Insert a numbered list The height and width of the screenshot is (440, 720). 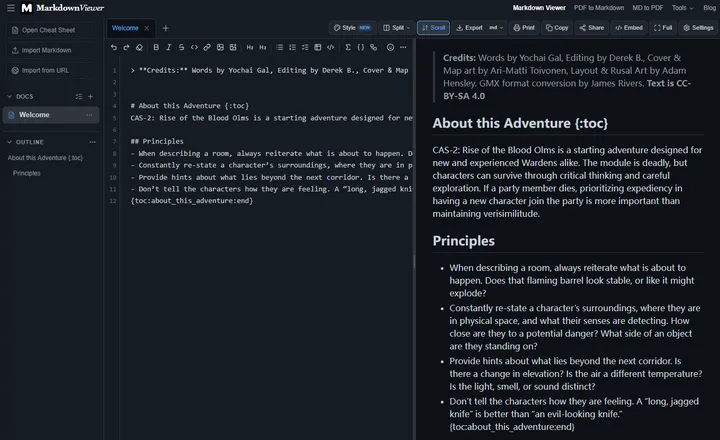(x=292, y=47)
